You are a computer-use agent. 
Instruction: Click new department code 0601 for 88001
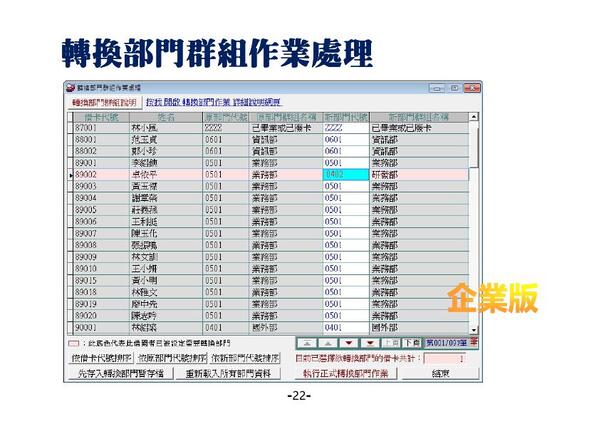[346, 139]
